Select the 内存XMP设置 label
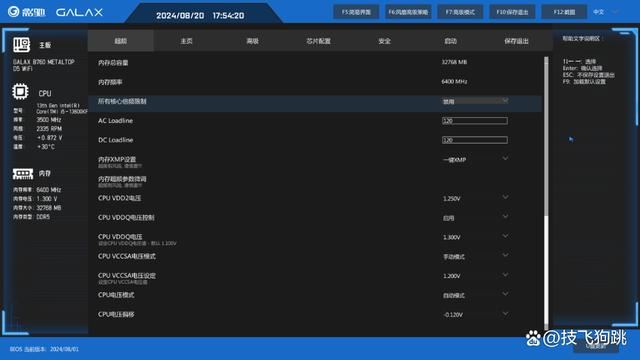This screenshot has height=360, width=640. click(117, 159)
